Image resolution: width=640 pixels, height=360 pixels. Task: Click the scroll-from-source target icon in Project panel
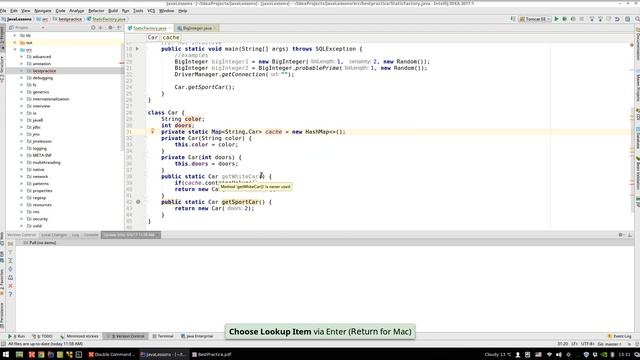pos(93,28)
